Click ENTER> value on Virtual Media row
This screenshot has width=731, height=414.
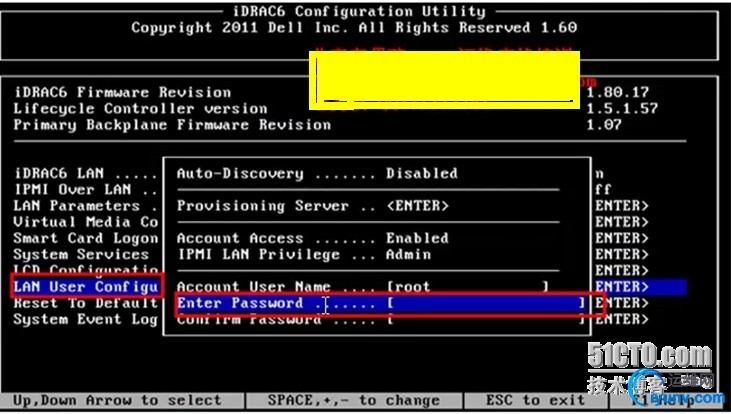click(x=622, y=222)
